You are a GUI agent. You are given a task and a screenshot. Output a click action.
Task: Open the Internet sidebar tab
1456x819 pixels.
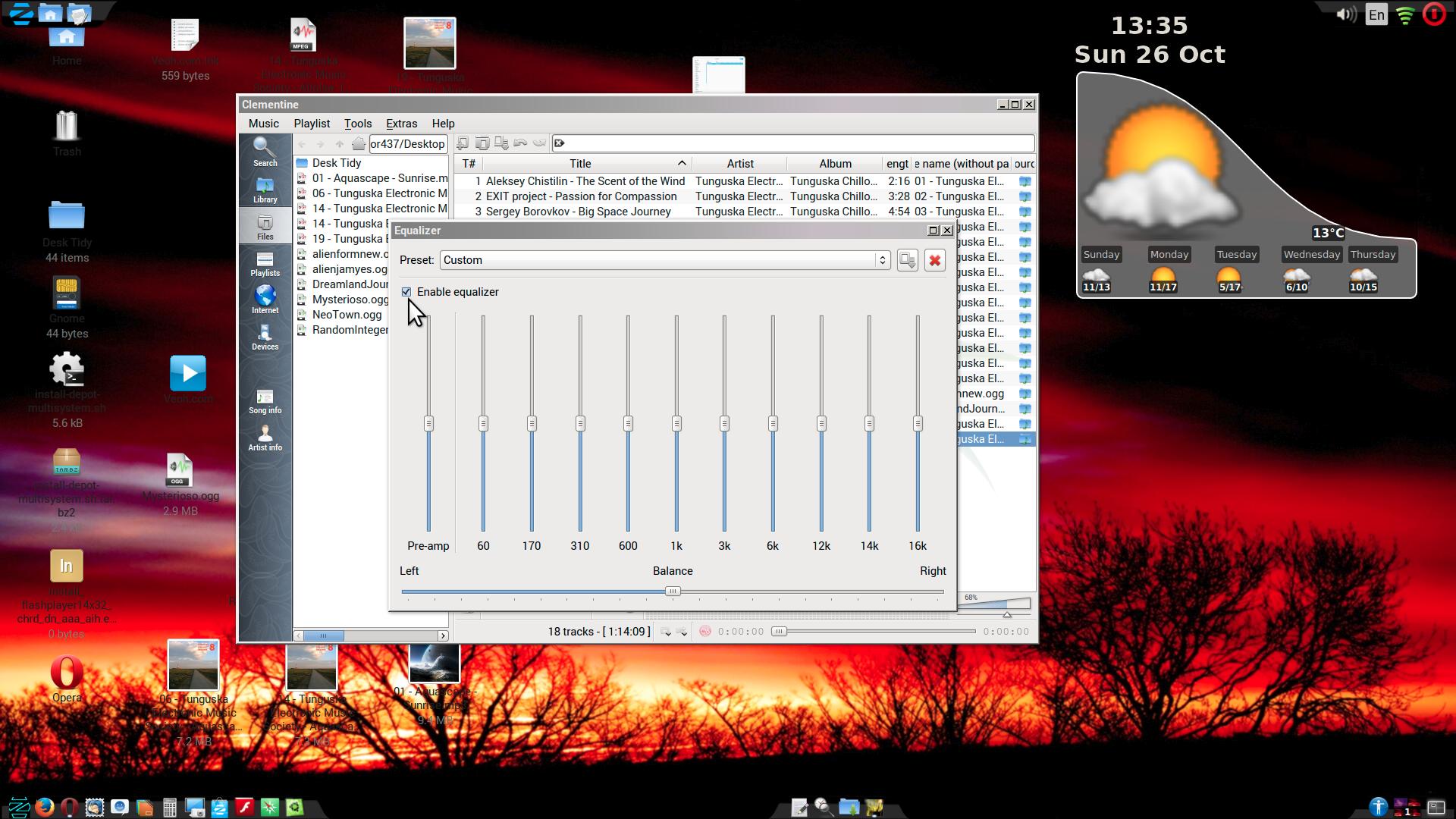pyautogui.click(x=265, y=300)
